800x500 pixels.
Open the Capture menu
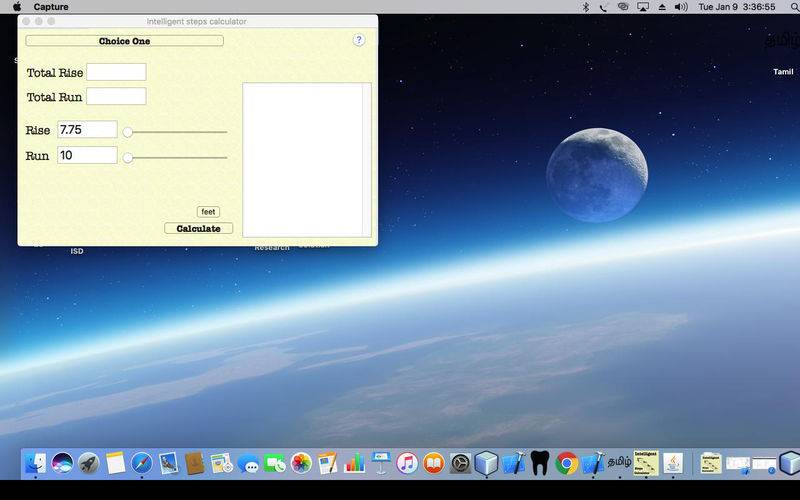coord(51,7)
